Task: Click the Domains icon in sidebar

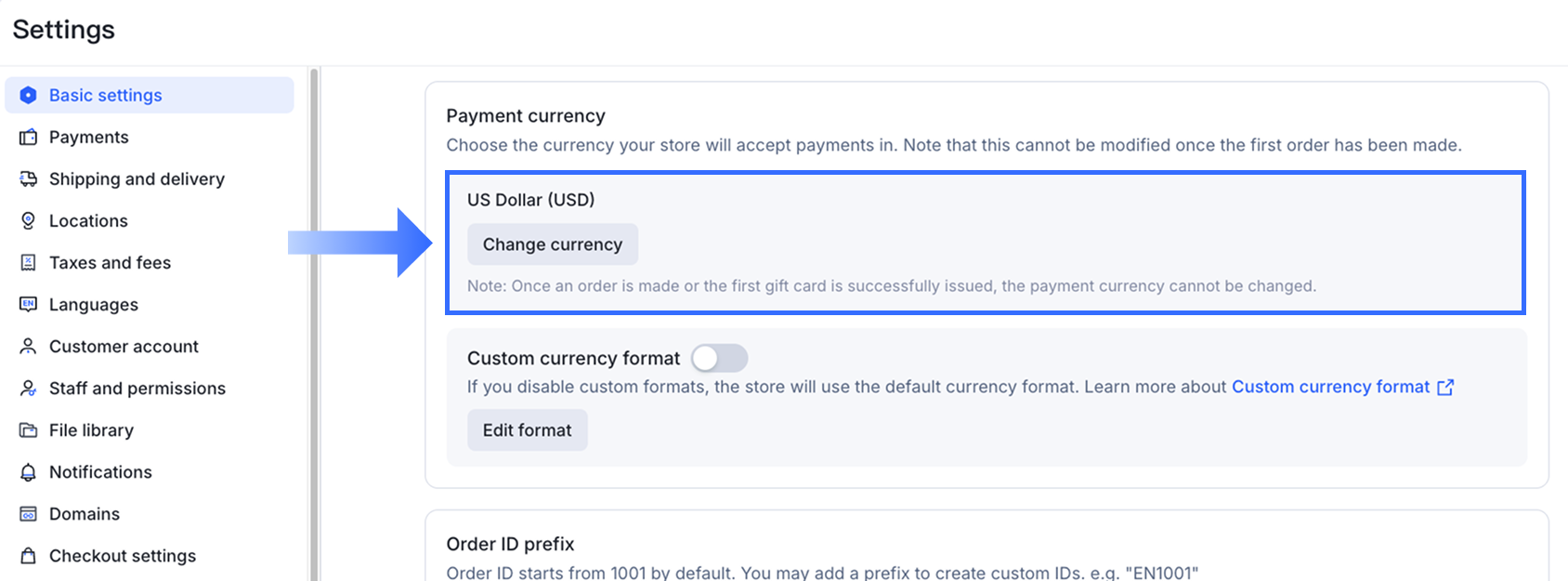Action: tap(29, 513)
